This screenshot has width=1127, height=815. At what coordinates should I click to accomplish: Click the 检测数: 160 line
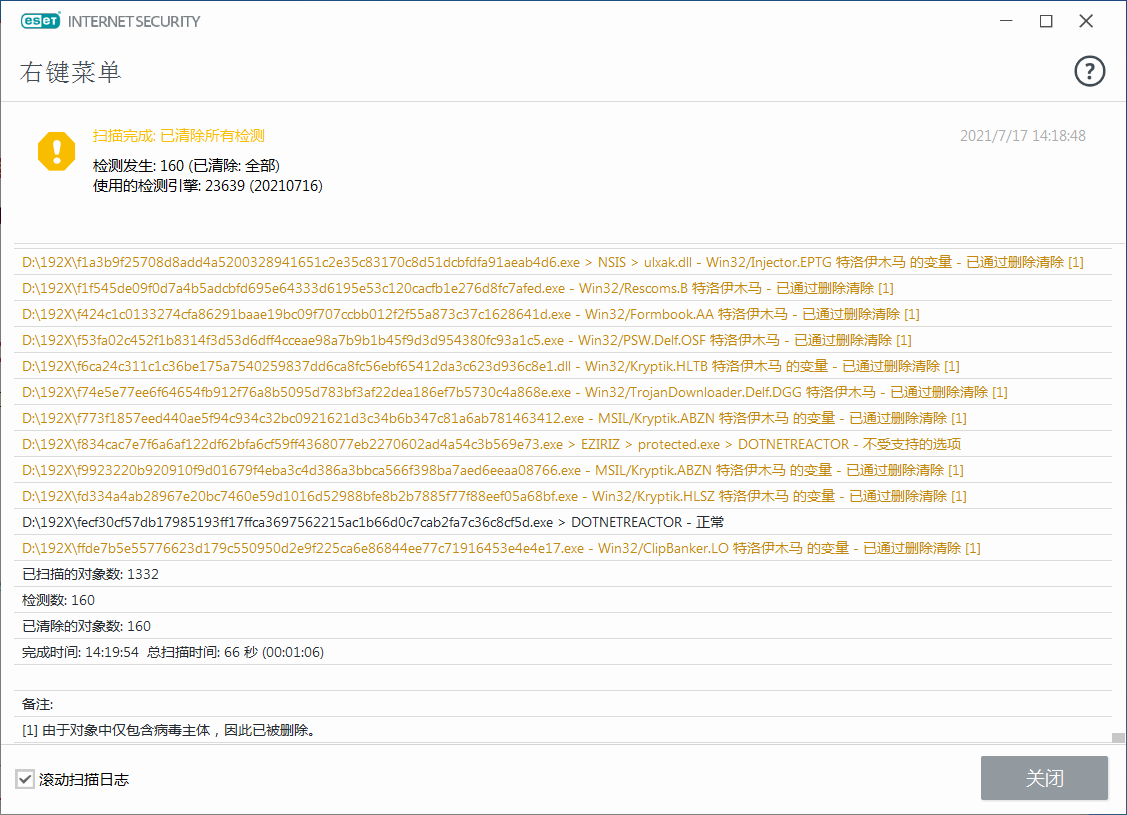(x=563, y=599)
